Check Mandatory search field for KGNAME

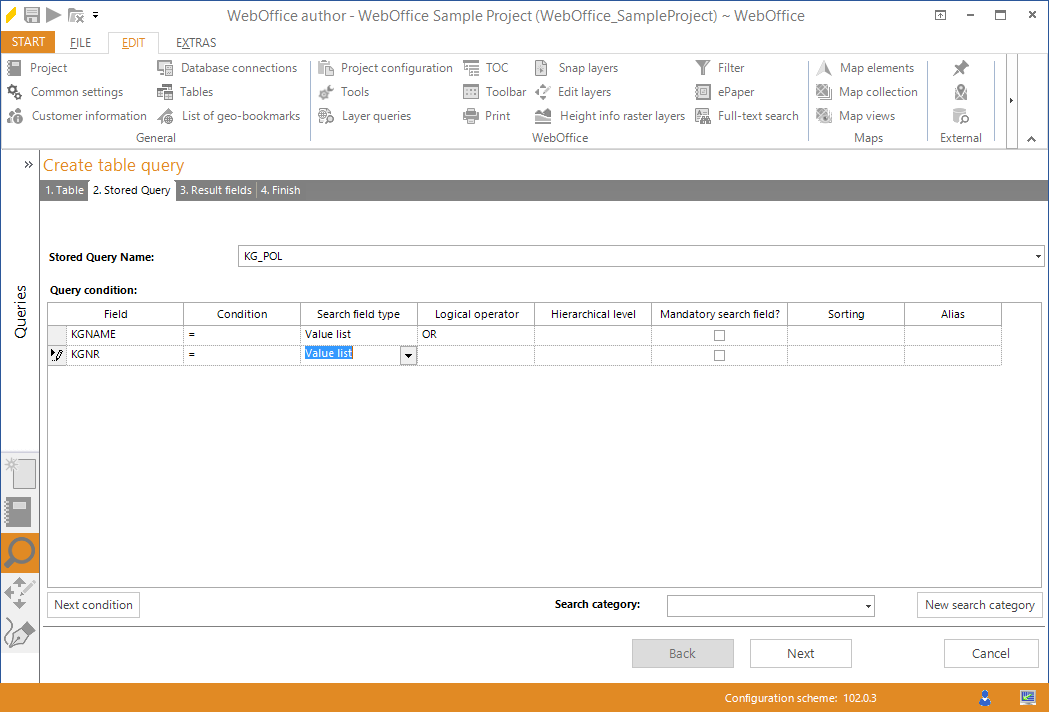[x=719, y=334]
